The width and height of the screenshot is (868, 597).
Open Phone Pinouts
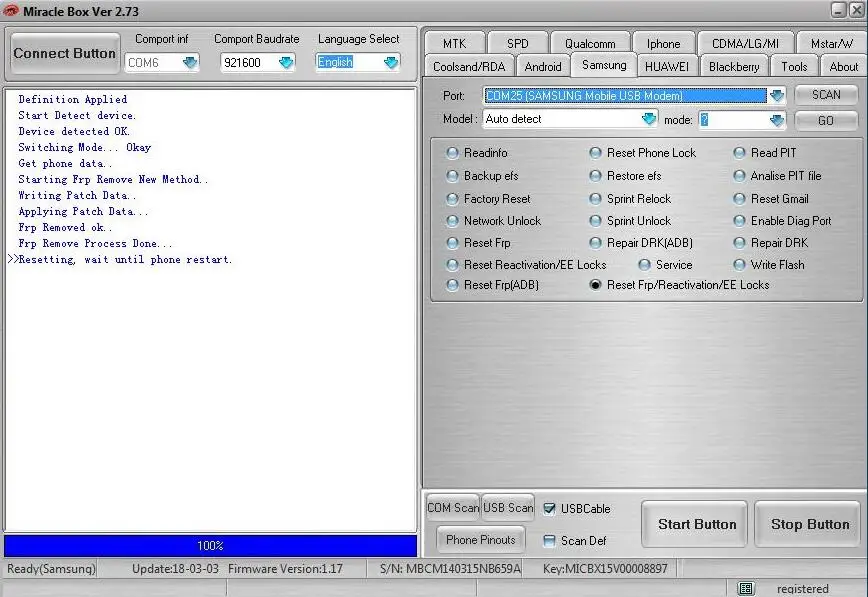coord(480,539)
